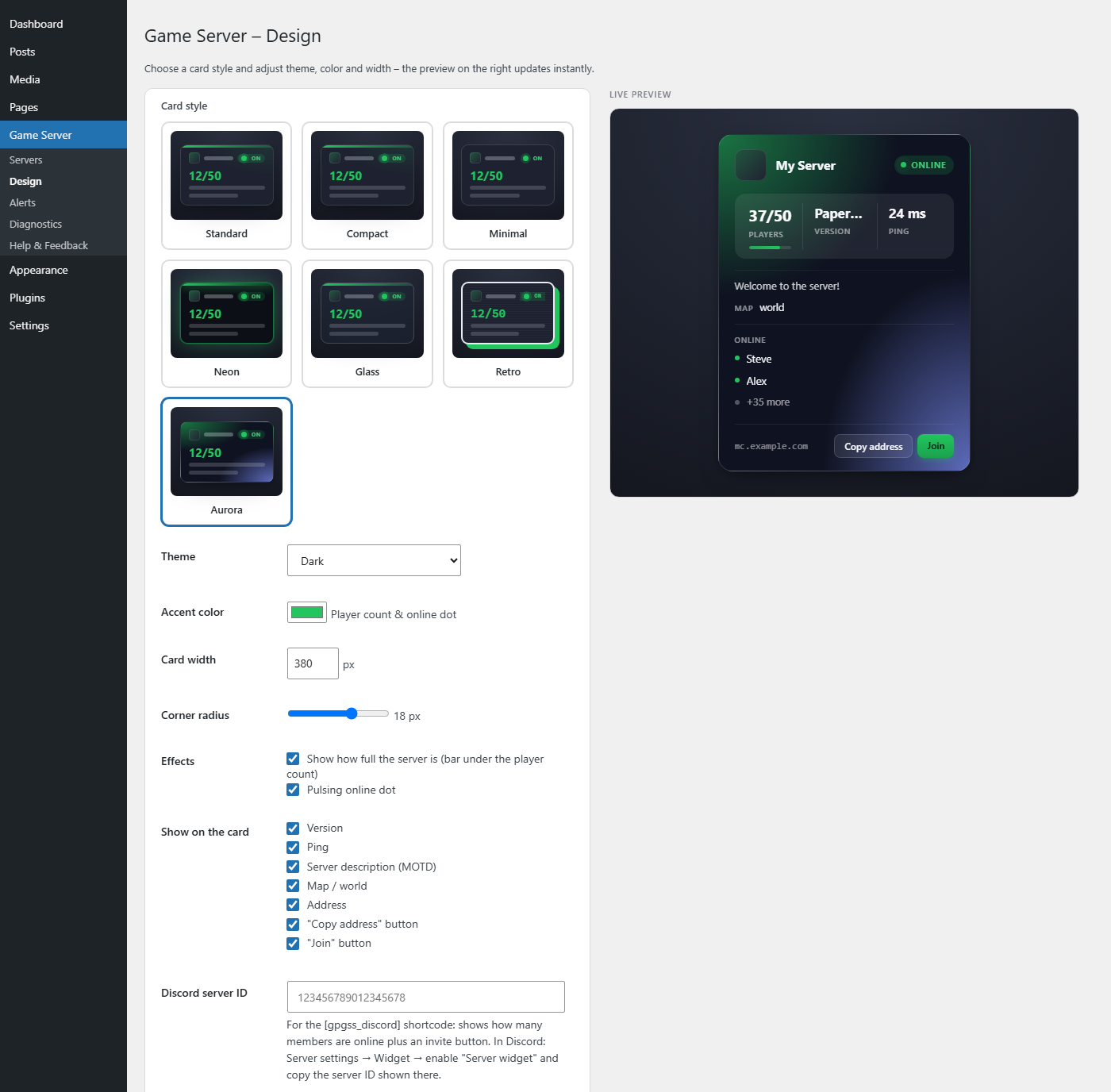This screenshot has height=1092, width=1111.
Task: Click the mc.example.com address text
Action: coord(771,446)
